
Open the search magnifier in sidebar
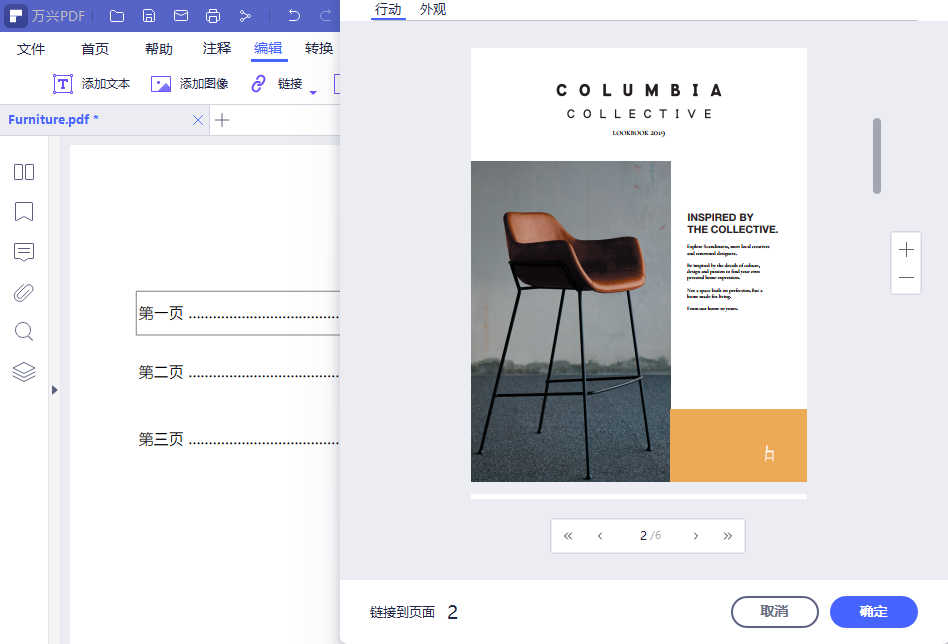click(24, 332)
